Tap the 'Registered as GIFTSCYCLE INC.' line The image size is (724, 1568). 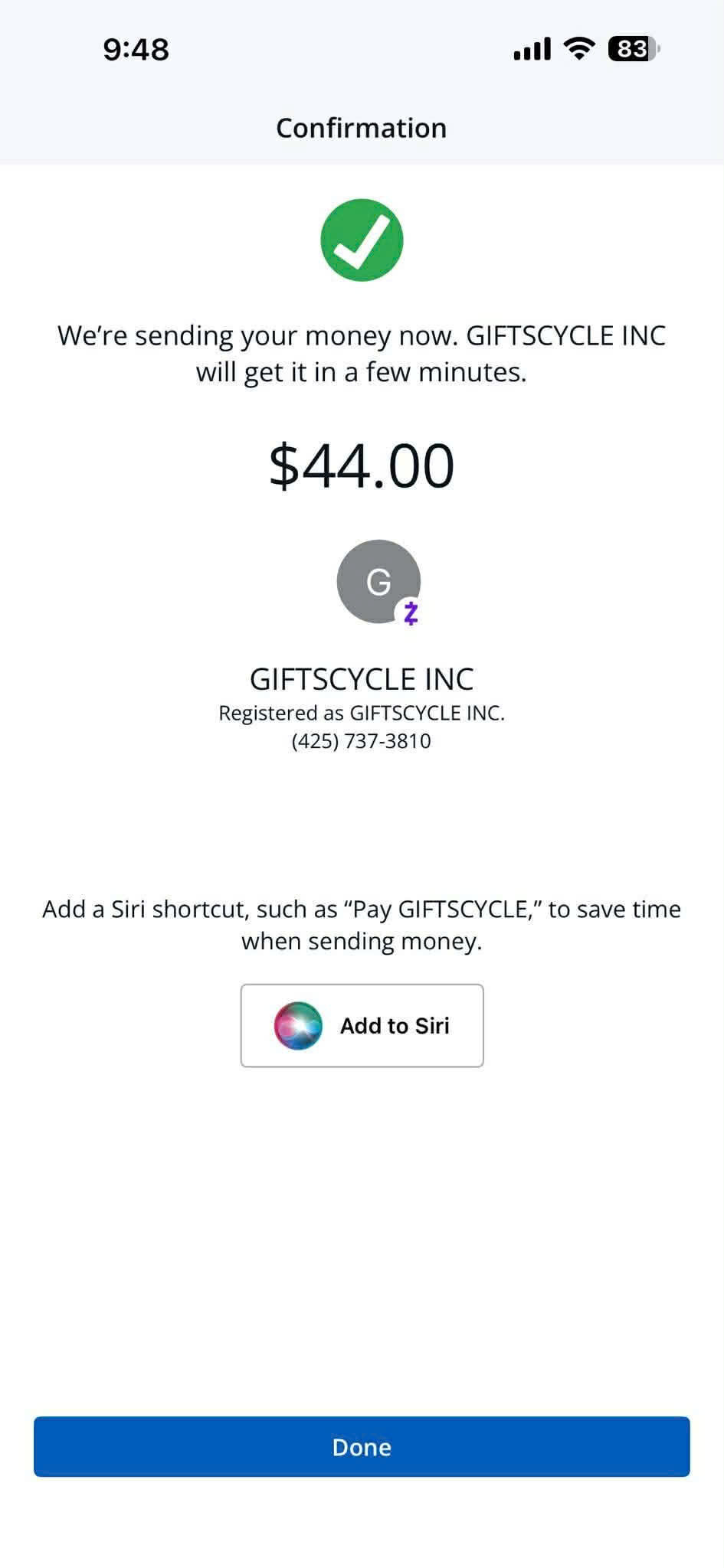click(362, 713)
